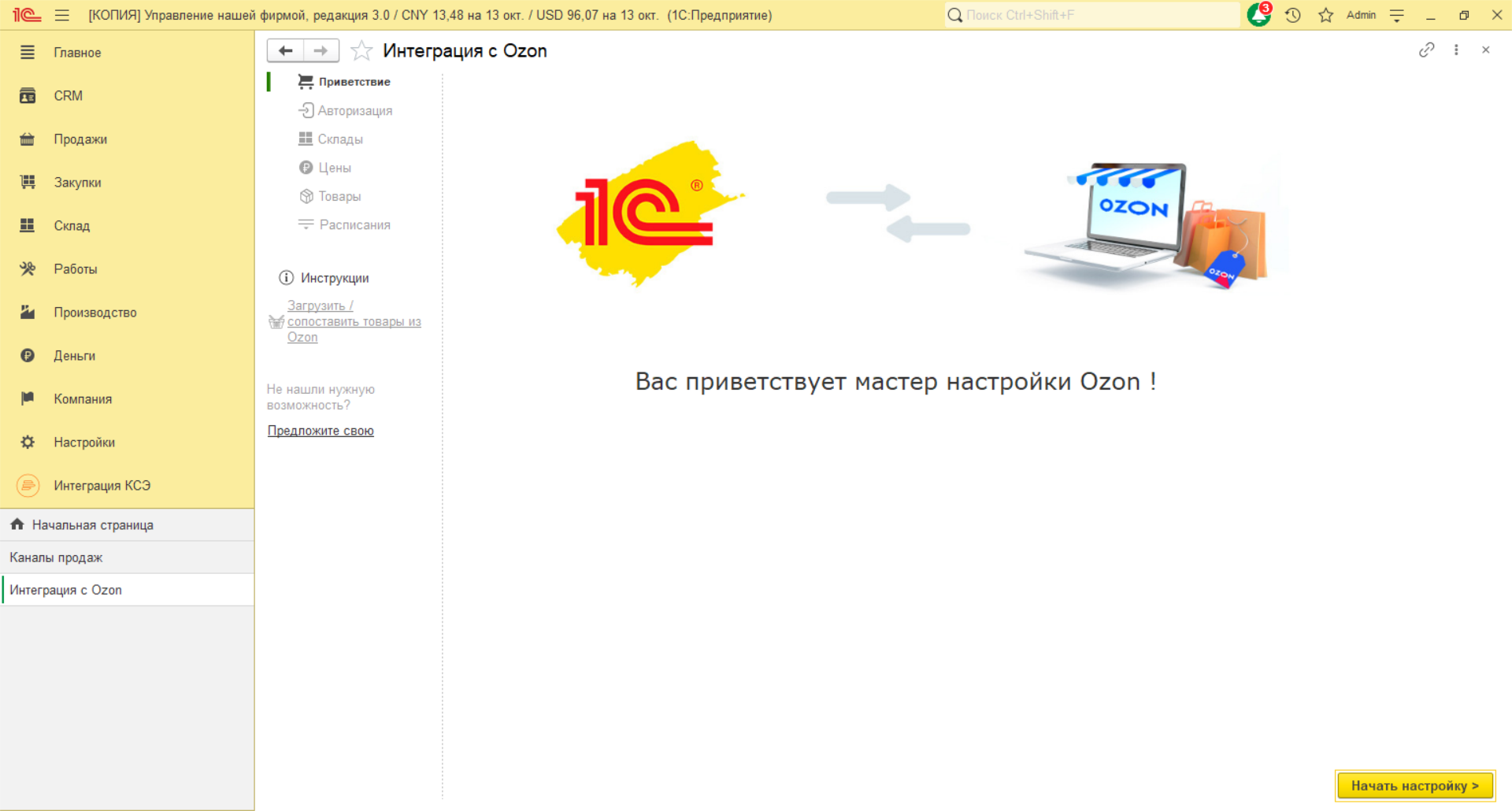The image size is (1512, 811).
Task: Select the Приветствие wizard step
Action: (x=344, y=82)
